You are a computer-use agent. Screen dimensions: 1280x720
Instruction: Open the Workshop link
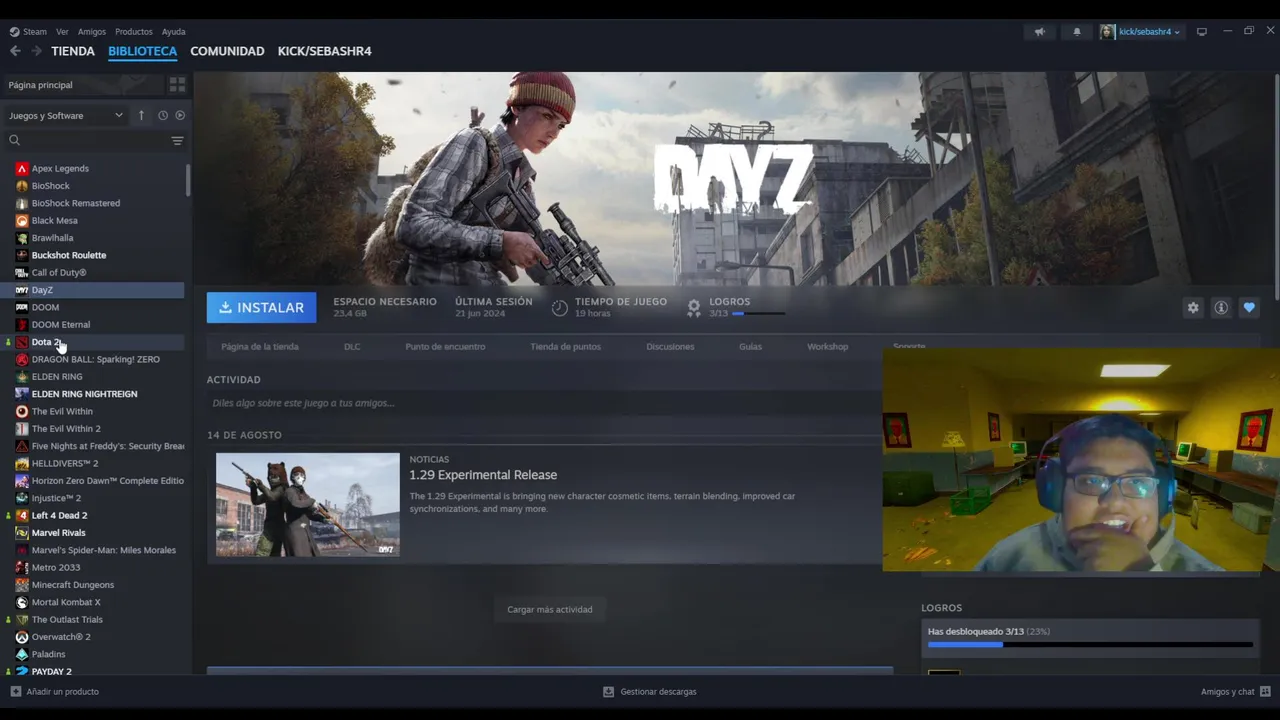(827, 347)
